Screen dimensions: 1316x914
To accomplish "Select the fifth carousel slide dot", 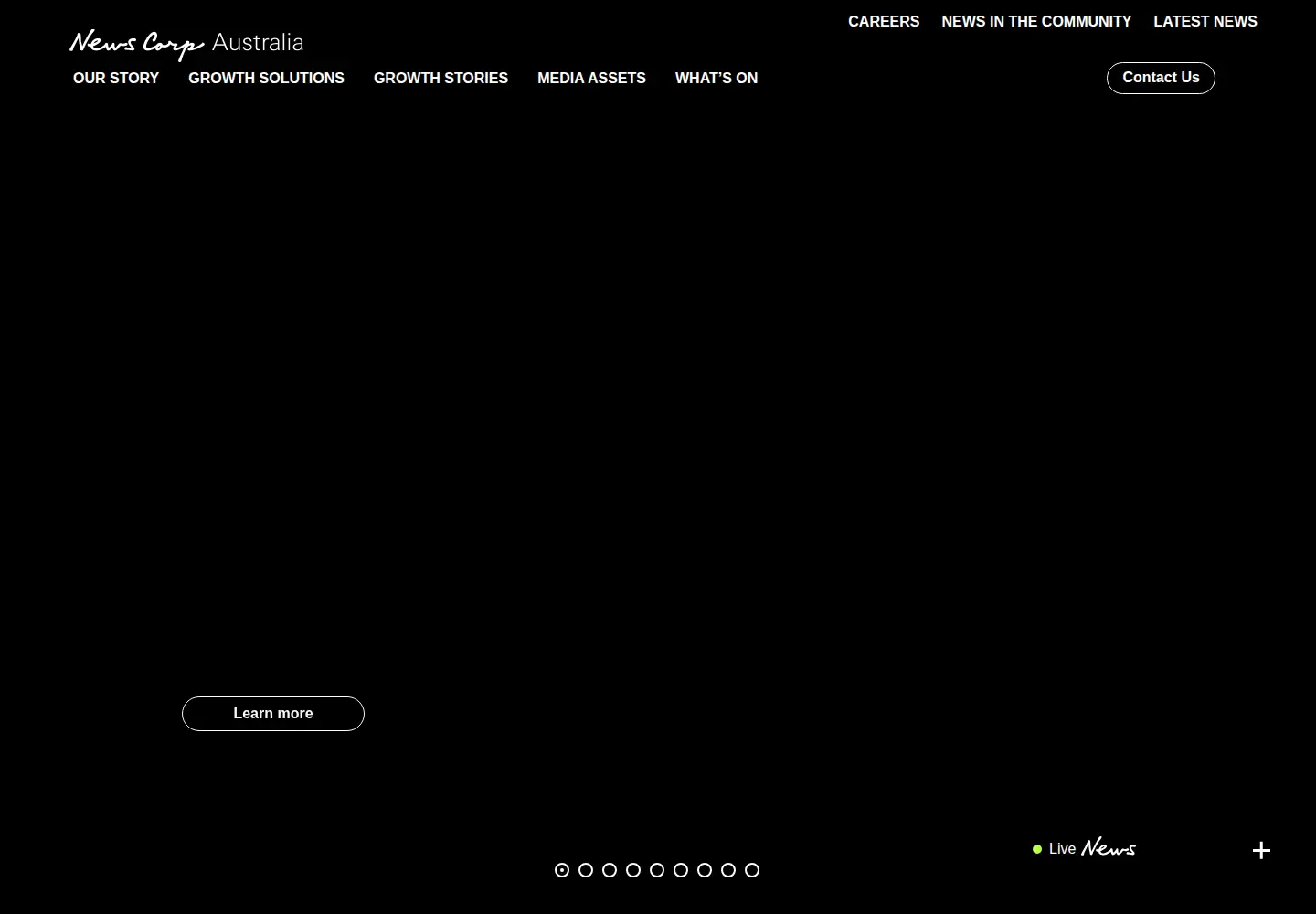I will pos(657,870).
